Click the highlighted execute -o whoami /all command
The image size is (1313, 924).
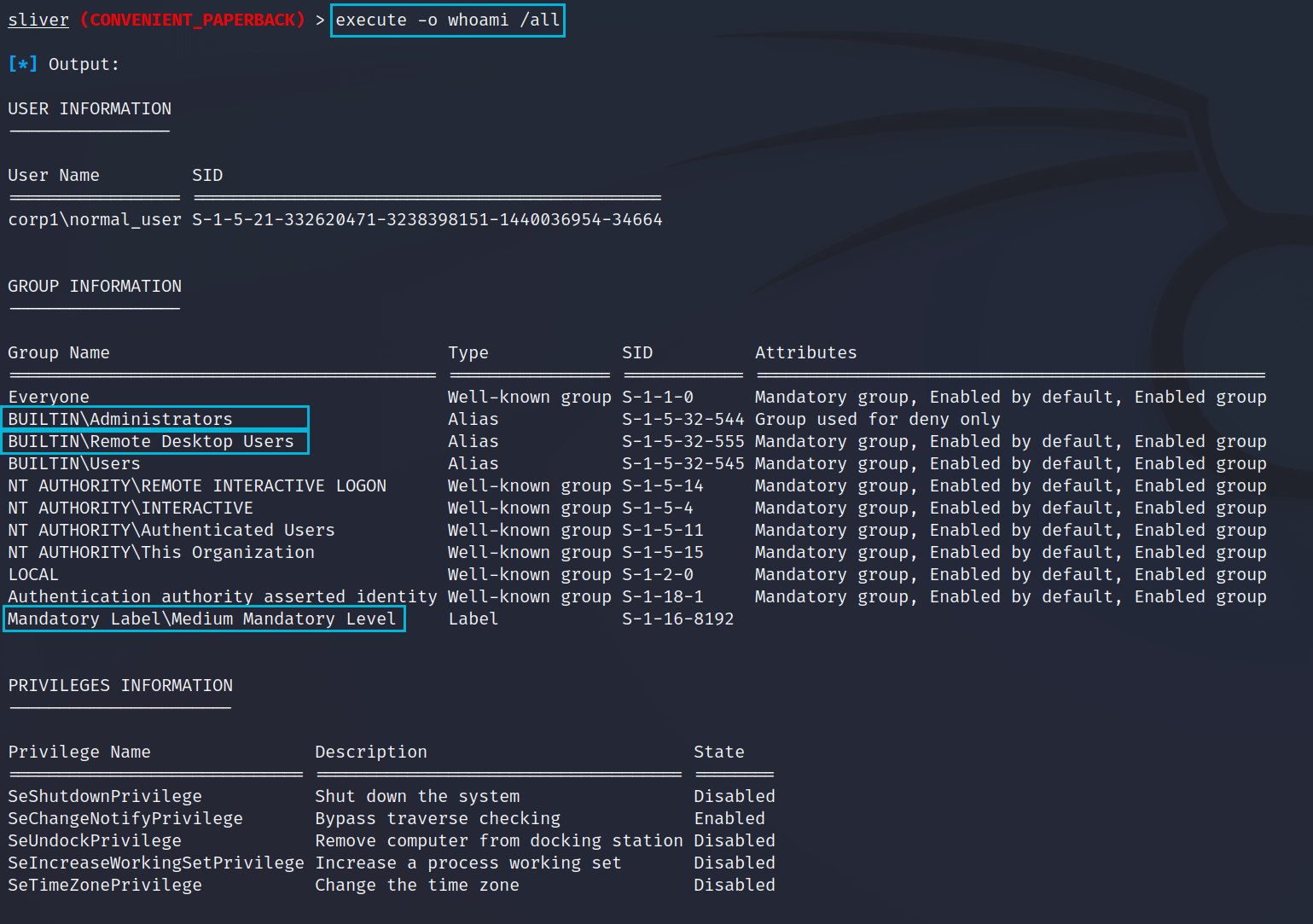click(x=447, y=20)
